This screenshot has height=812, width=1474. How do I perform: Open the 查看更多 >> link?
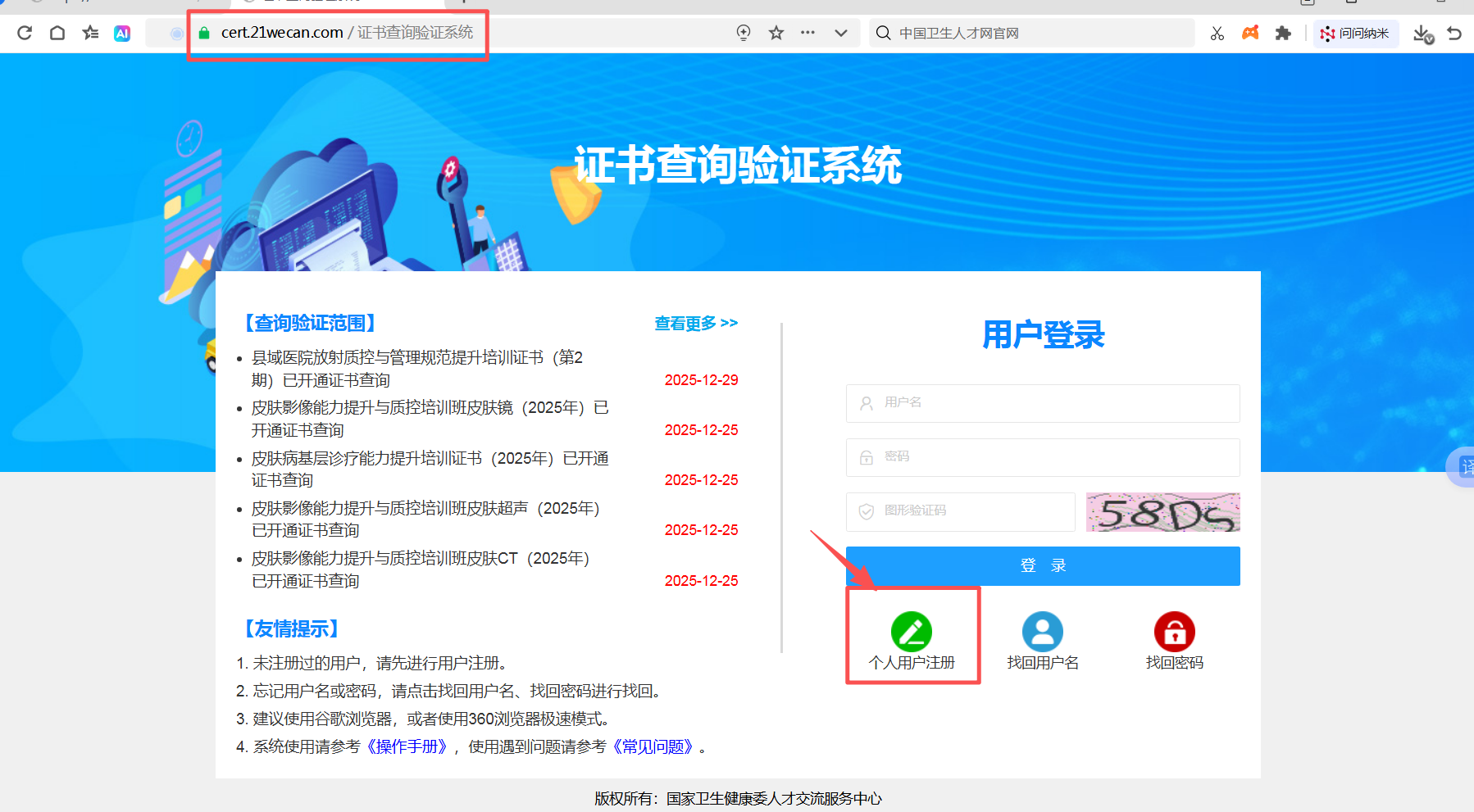pyautogui.click(x=696, y=324)
